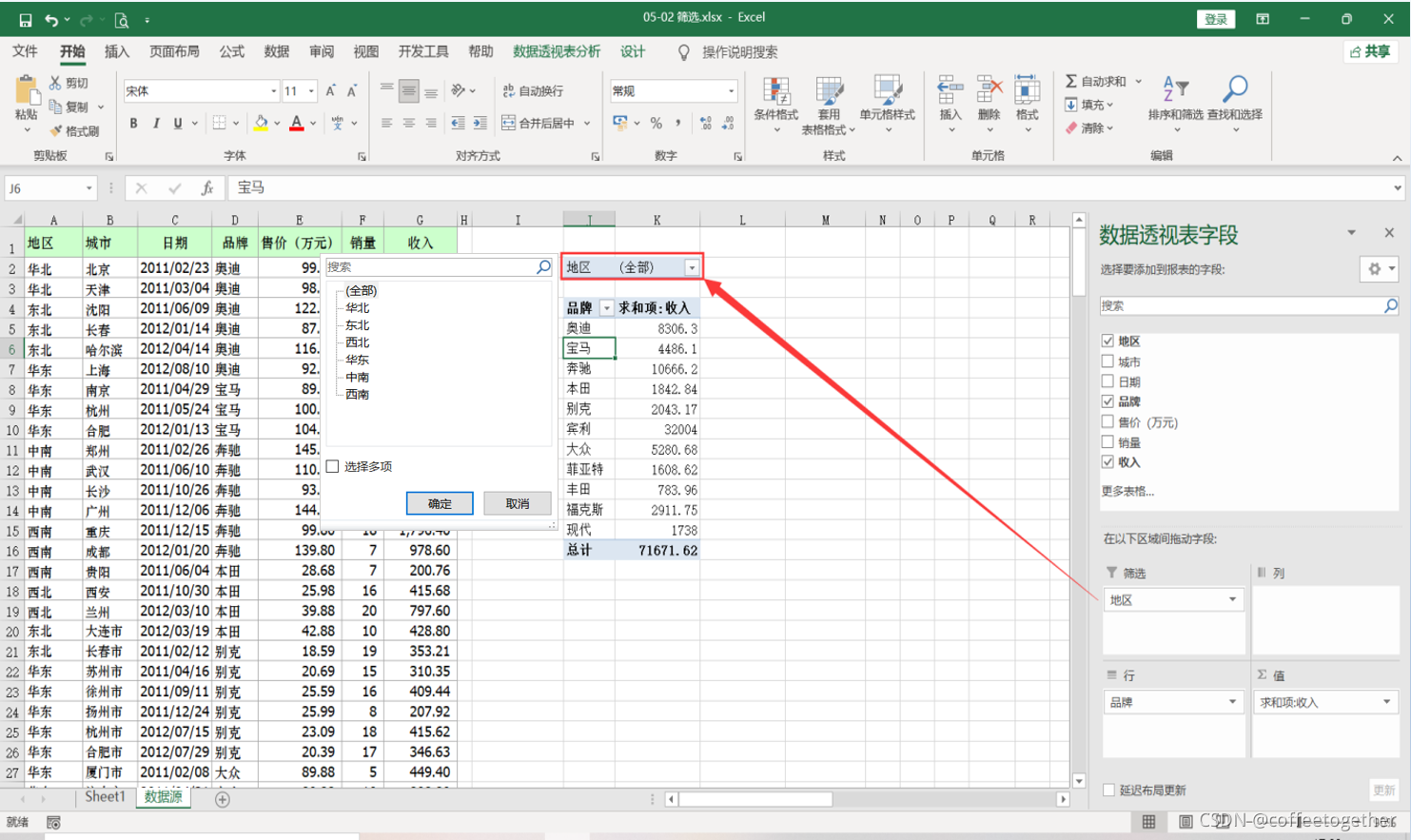Image resolution: width=1411 pixels, height=840 pixels.
Task: Check the 销量 field checkbox
Action: [x=1107, y=441]
